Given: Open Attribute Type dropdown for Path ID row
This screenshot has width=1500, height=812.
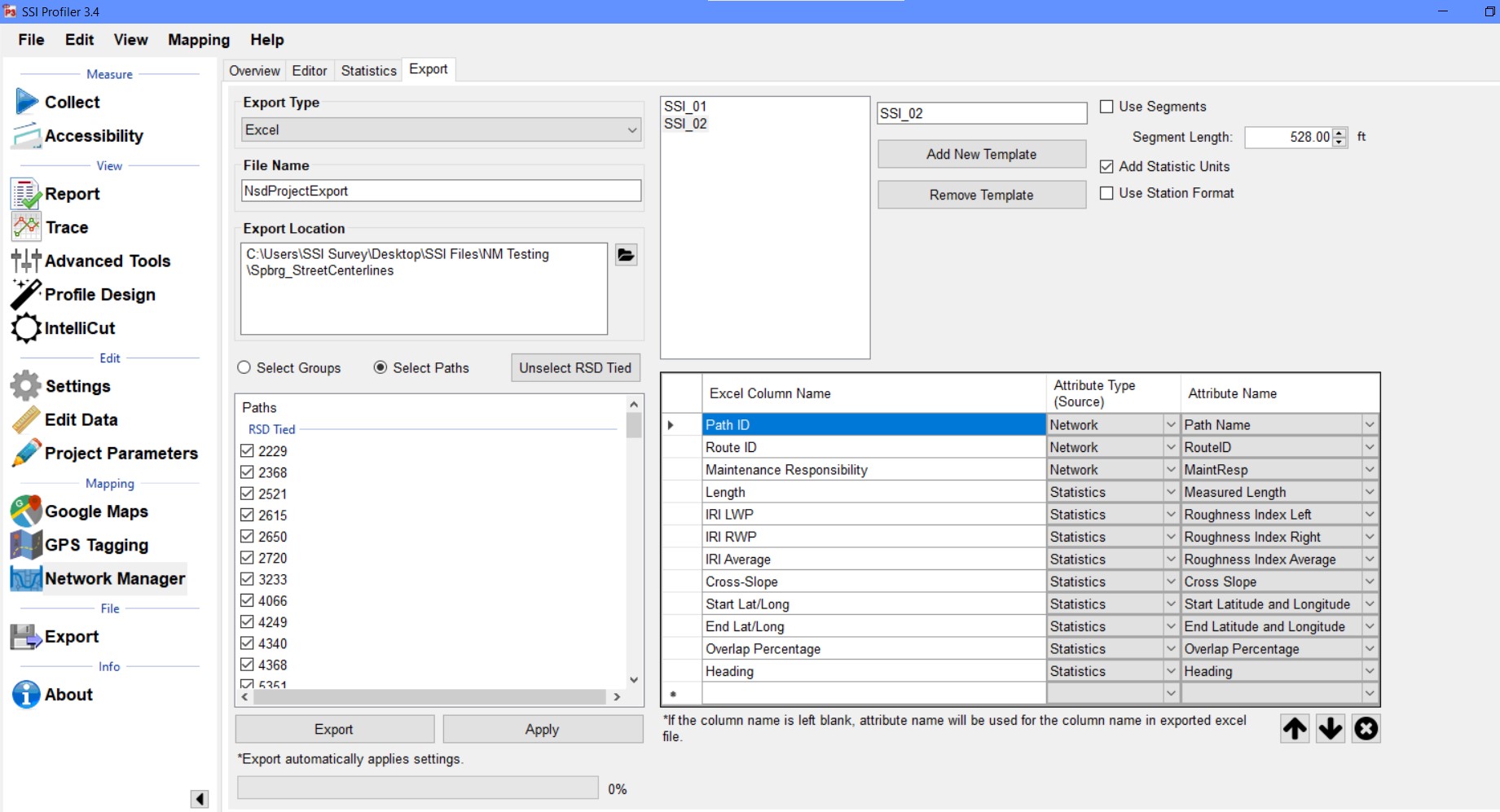Looking at the screenshot, I should pyautogui.click(x=1170, y=425).
